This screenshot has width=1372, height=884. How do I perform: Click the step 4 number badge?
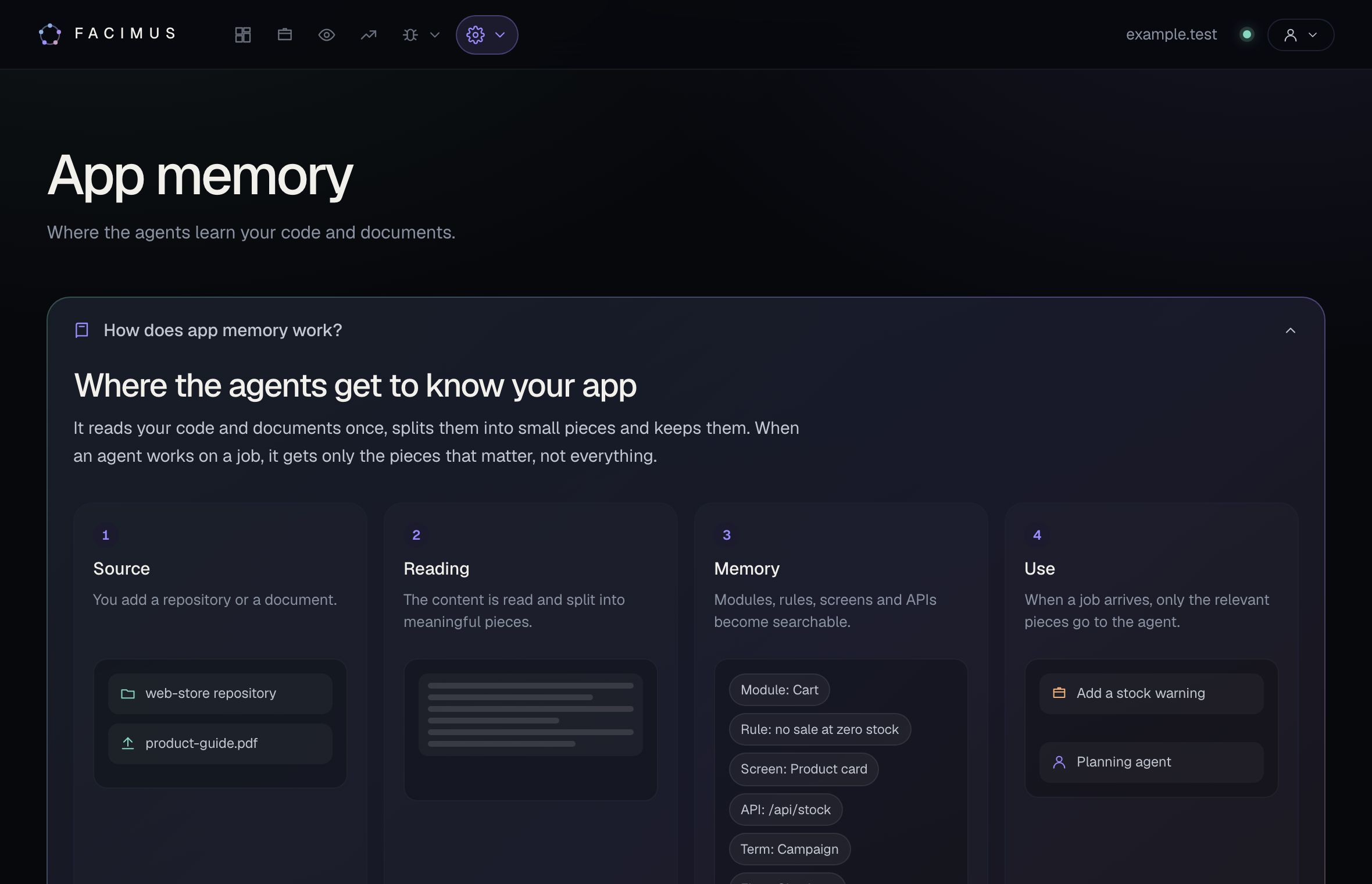pos(1037,535)
